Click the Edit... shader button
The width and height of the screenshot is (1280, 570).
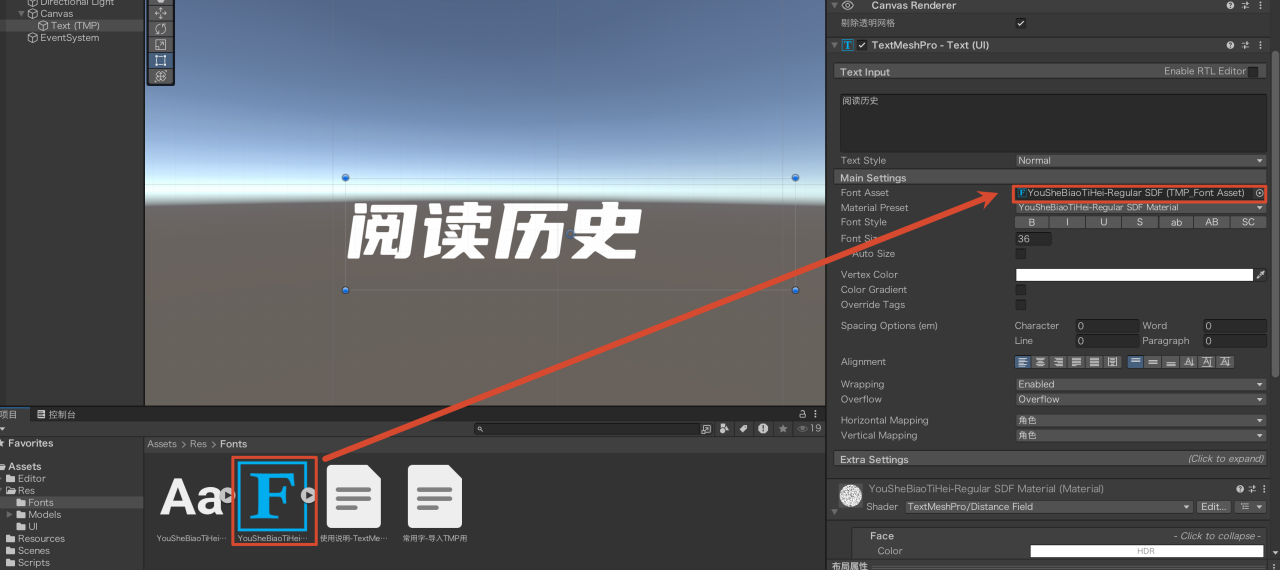pos(1215,507)
